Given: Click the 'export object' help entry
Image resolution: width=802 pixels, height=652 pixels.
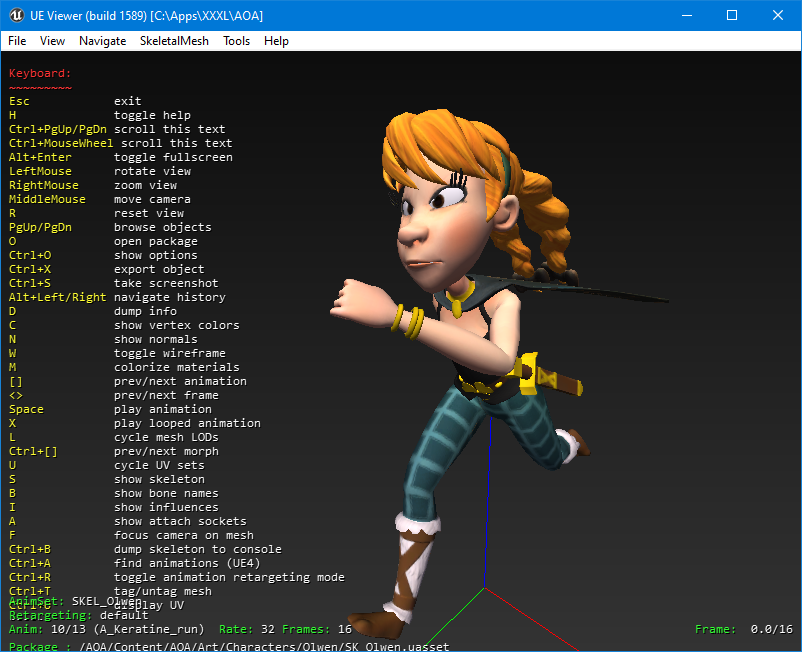Looking at the screenshot, I should point(159,269).
